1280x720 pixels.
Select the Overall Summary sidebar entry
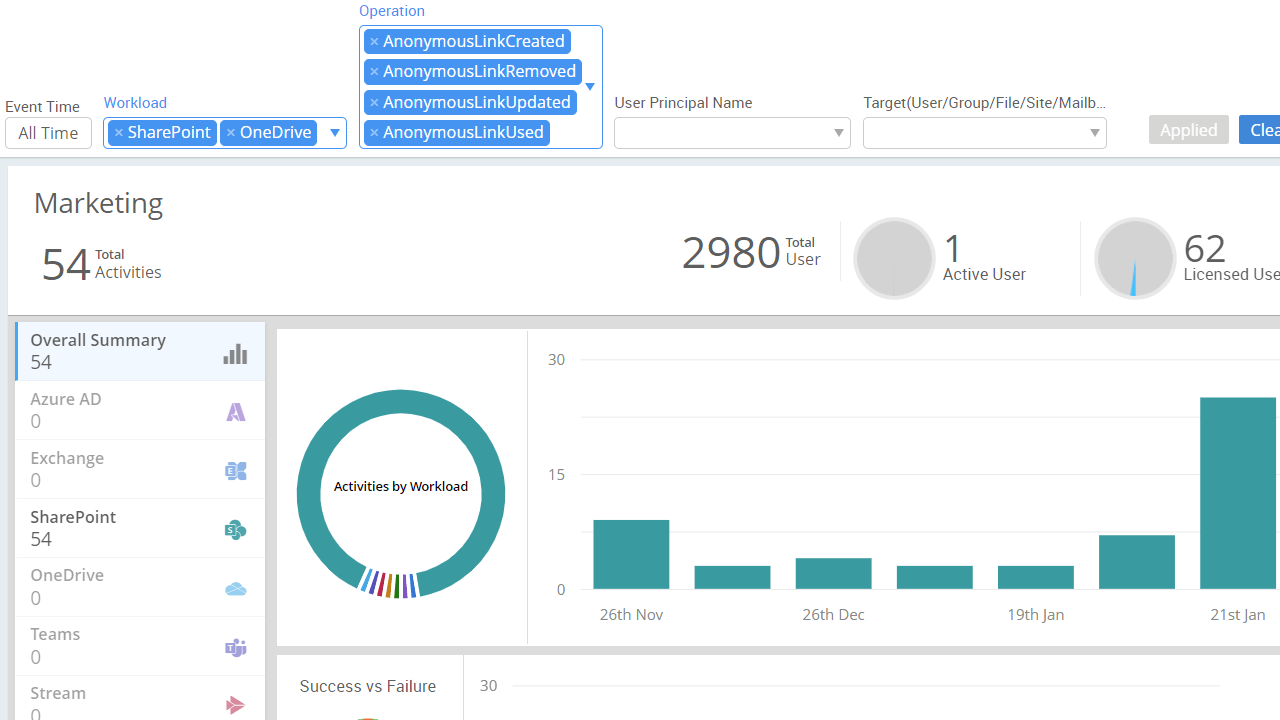click(x=98, y=340)
